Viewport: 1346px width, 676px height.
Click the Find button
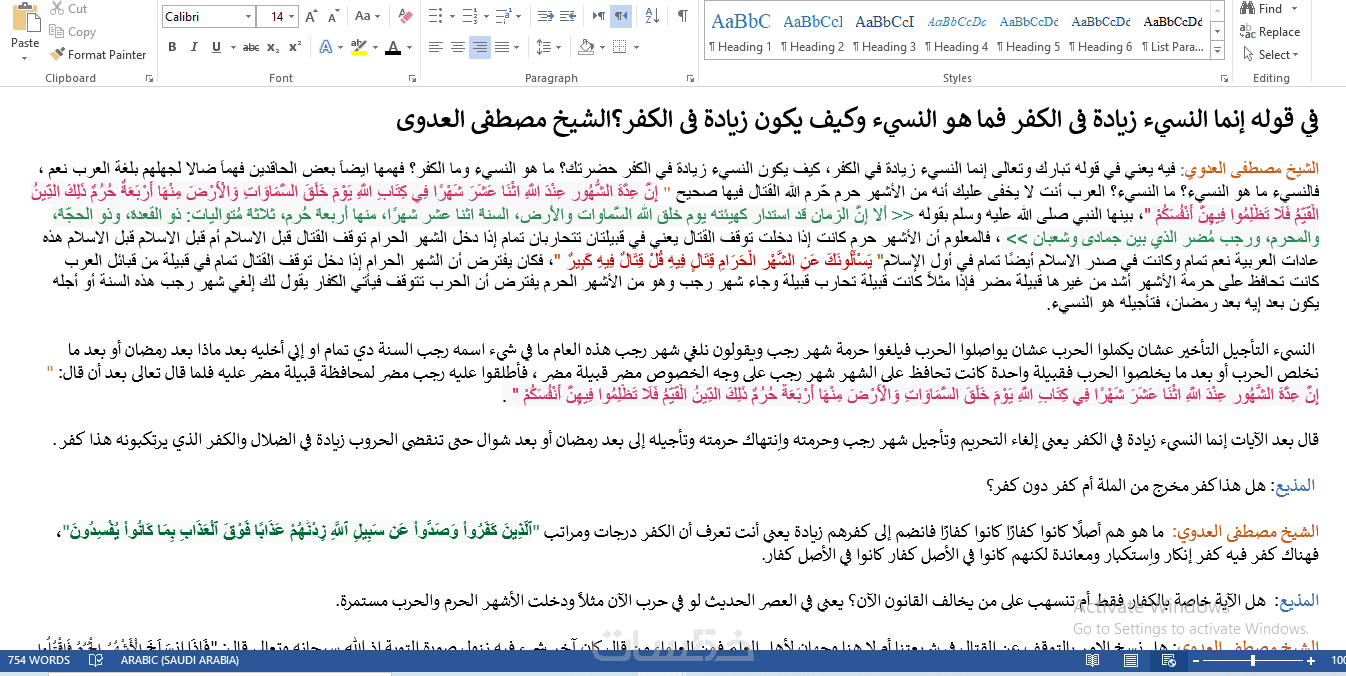tap(1263, 9)
